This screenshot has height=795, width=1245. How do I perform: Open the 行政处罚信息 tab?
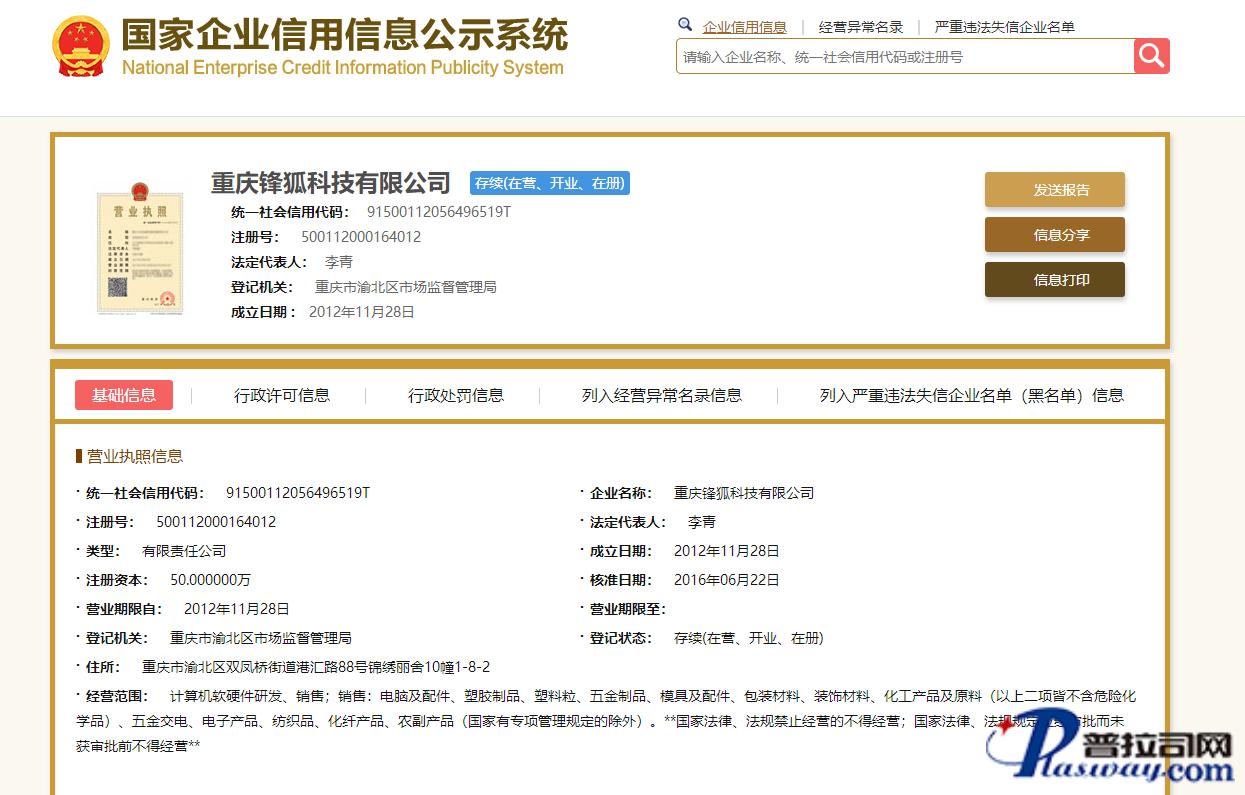pos(456,395)
